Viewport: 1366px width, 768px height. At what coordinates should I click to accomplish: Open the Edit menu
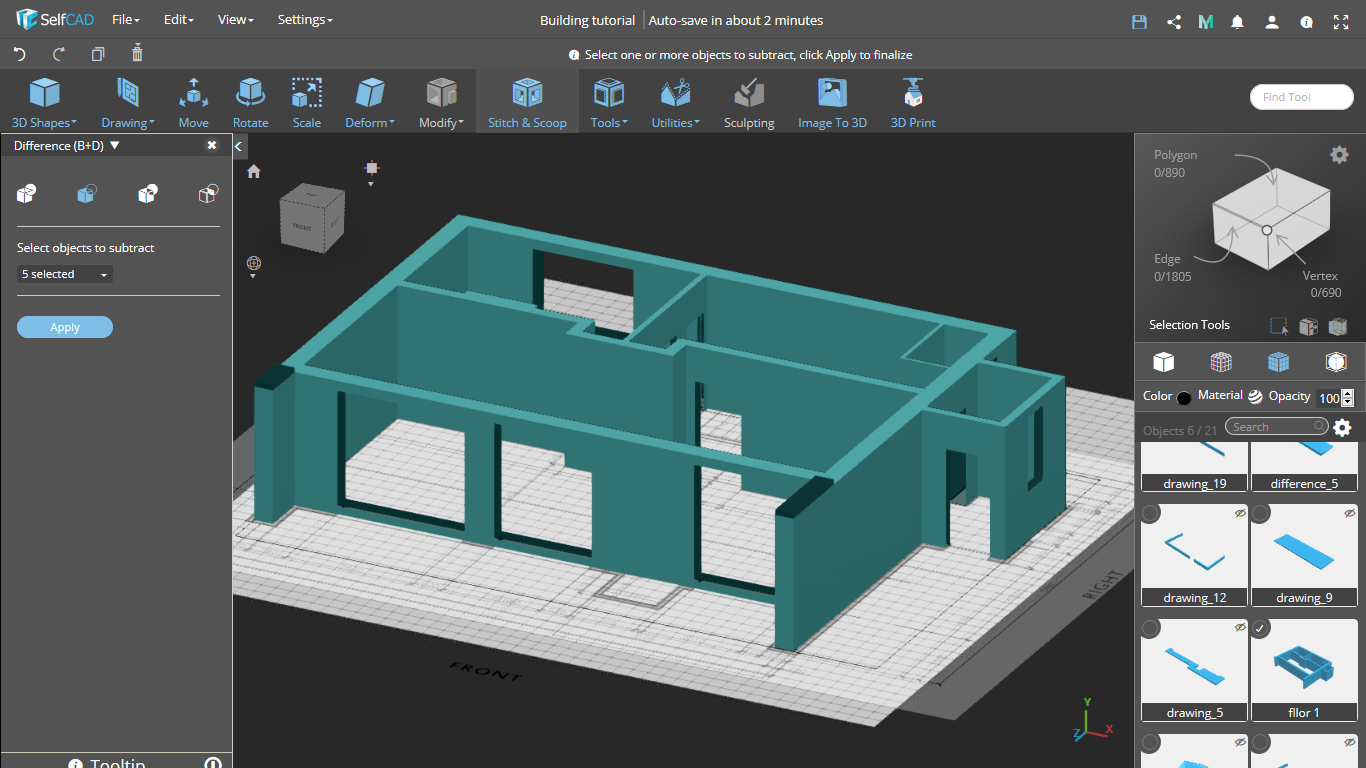[x=178, y=20]
